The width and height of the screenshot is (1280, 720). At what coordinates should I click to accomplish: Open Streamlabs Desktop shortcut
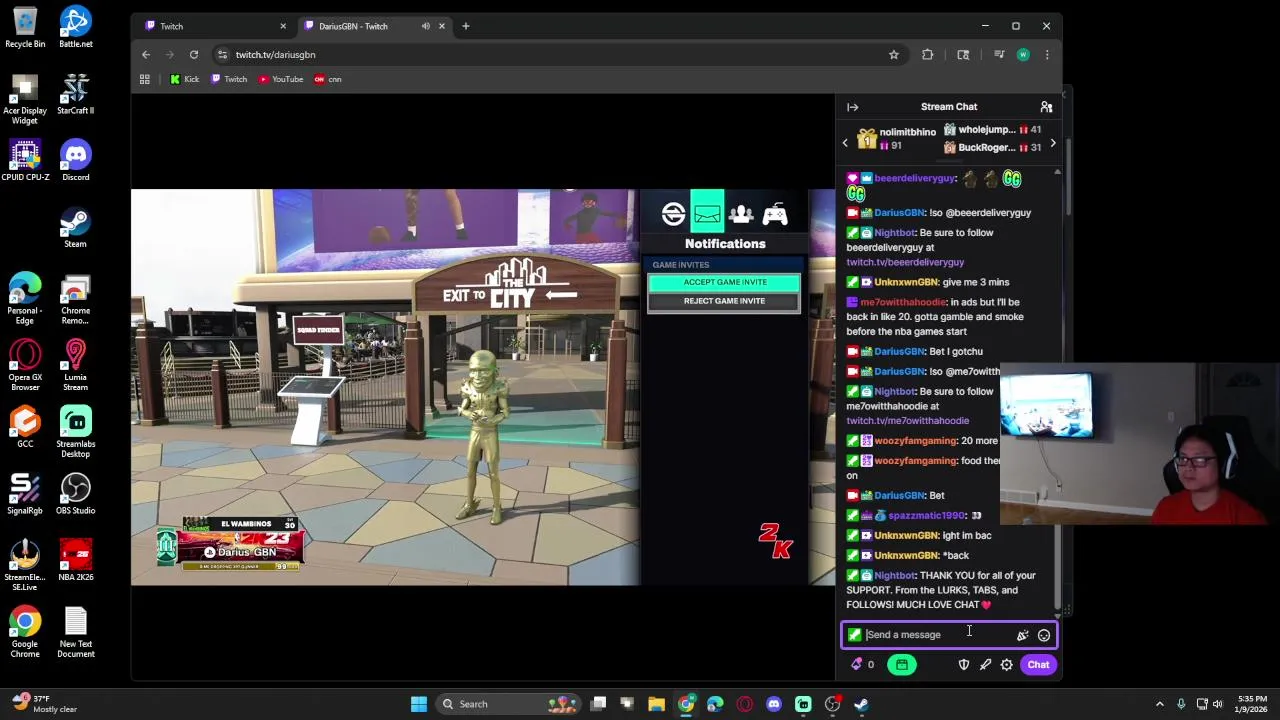click(x=75, y=432)
